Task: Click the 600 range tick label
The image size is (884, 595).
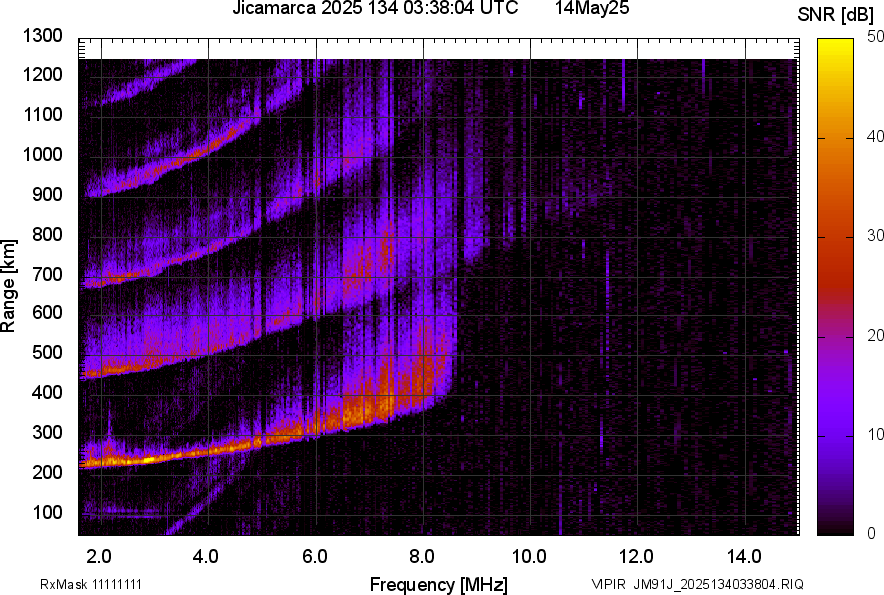Action: tap(47, 312)
